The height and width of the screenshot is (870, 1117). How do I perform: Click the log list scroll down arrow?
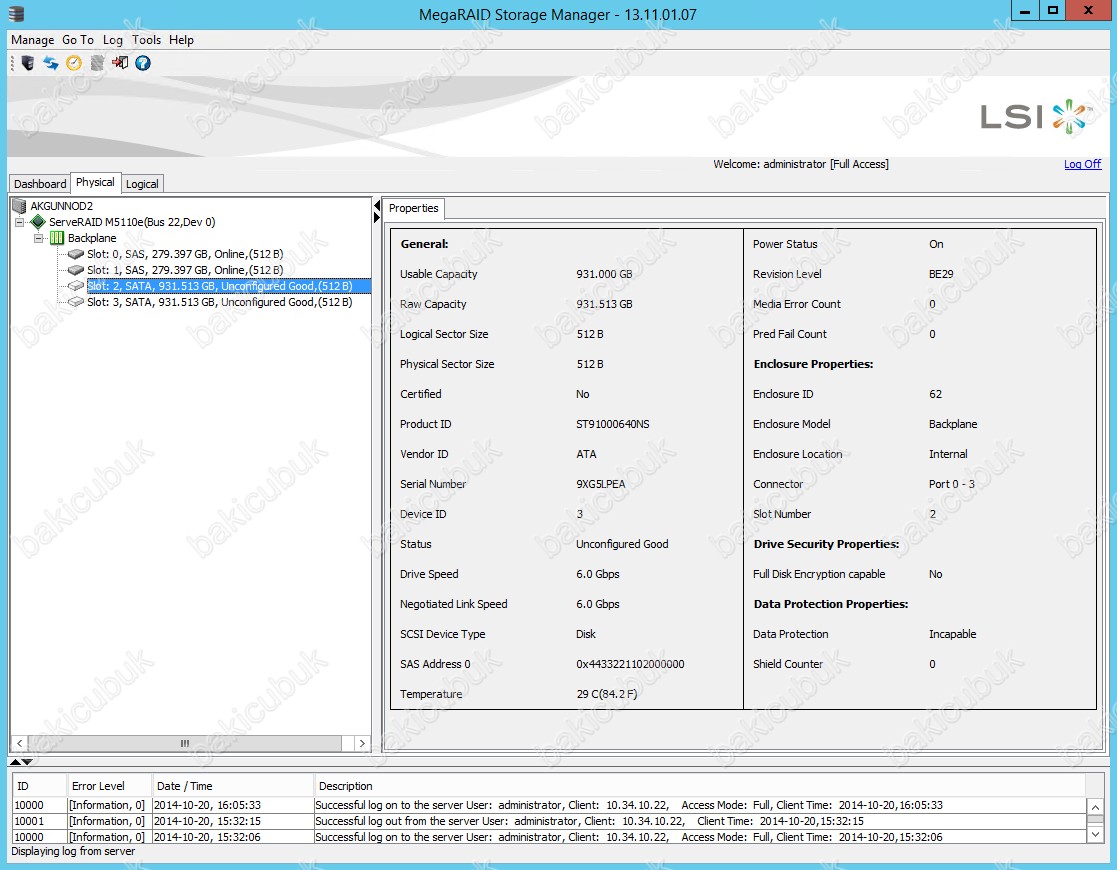click(1096, 834)
